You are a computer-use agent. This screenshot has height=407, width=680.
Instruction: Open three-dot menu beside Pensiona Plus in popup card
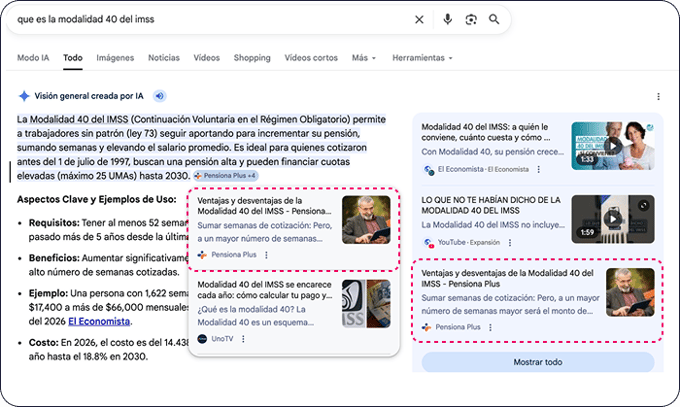point(266,255)
